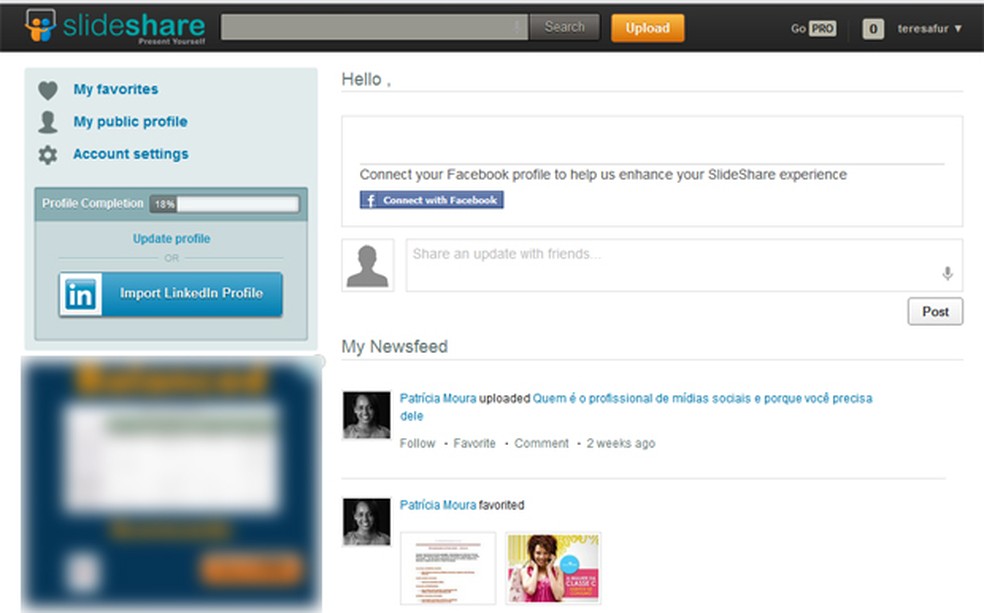Image resolution: width=984 pixels, height=613 pixels.
Task: Select the heart icon for My favorites
Action: point(48,89)
